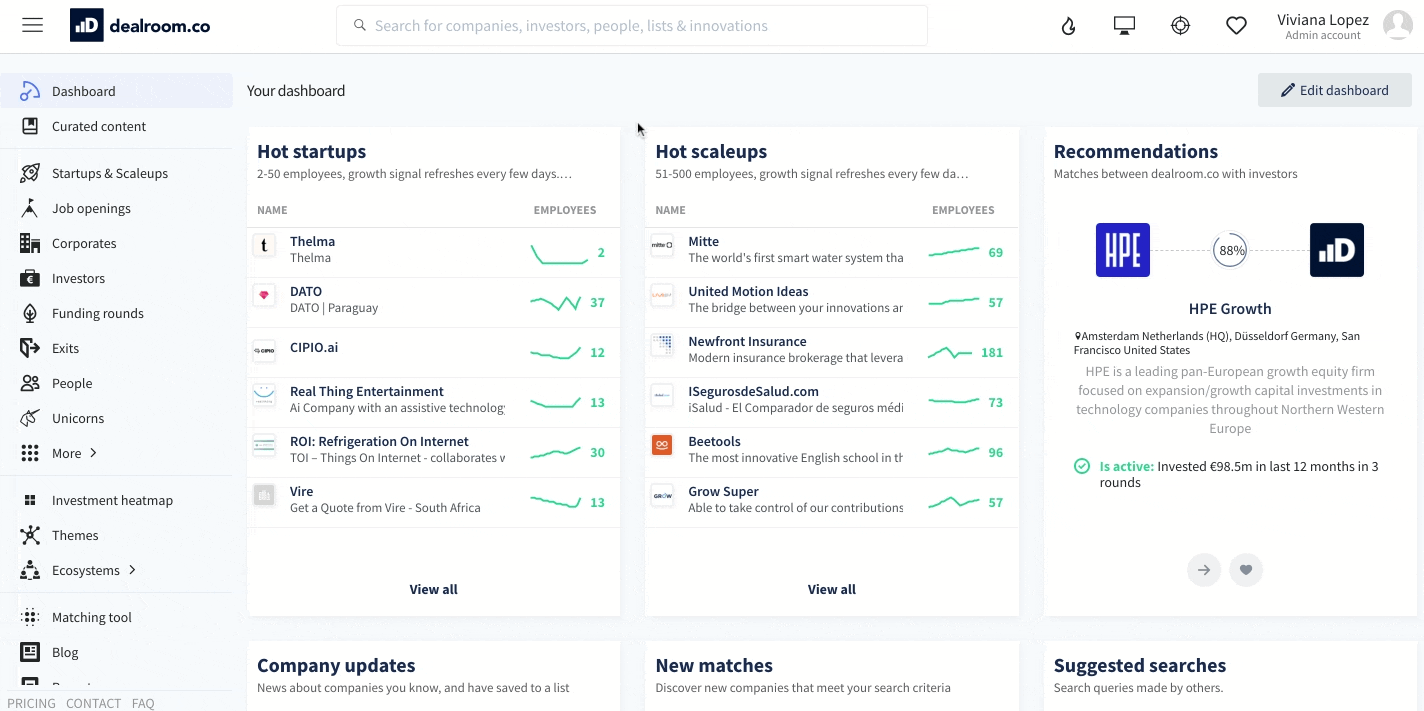Screen dimensions: 1424x711
Task: Click the dealroom.co logo
Action: (140, 26)
